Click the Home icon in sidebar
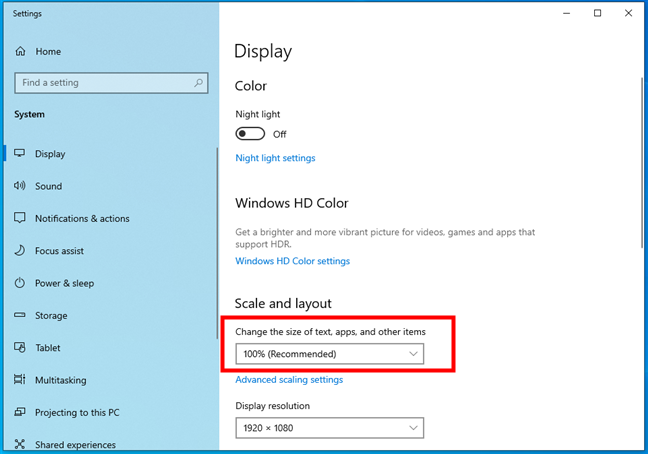This screenshot has width=648, height=454. [x=20, y=52]
